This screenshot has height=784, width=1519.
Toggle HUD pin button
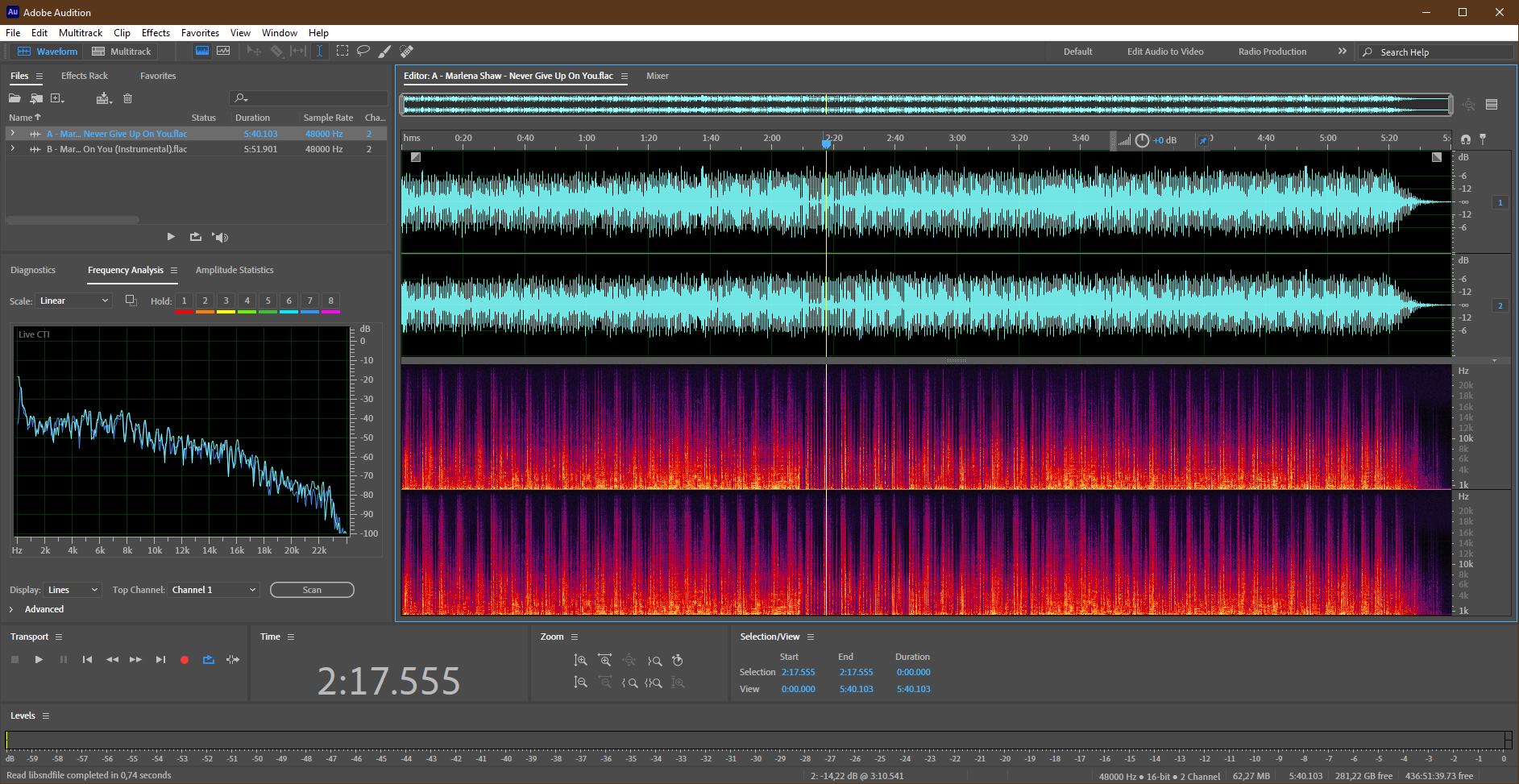point(1203,140)
